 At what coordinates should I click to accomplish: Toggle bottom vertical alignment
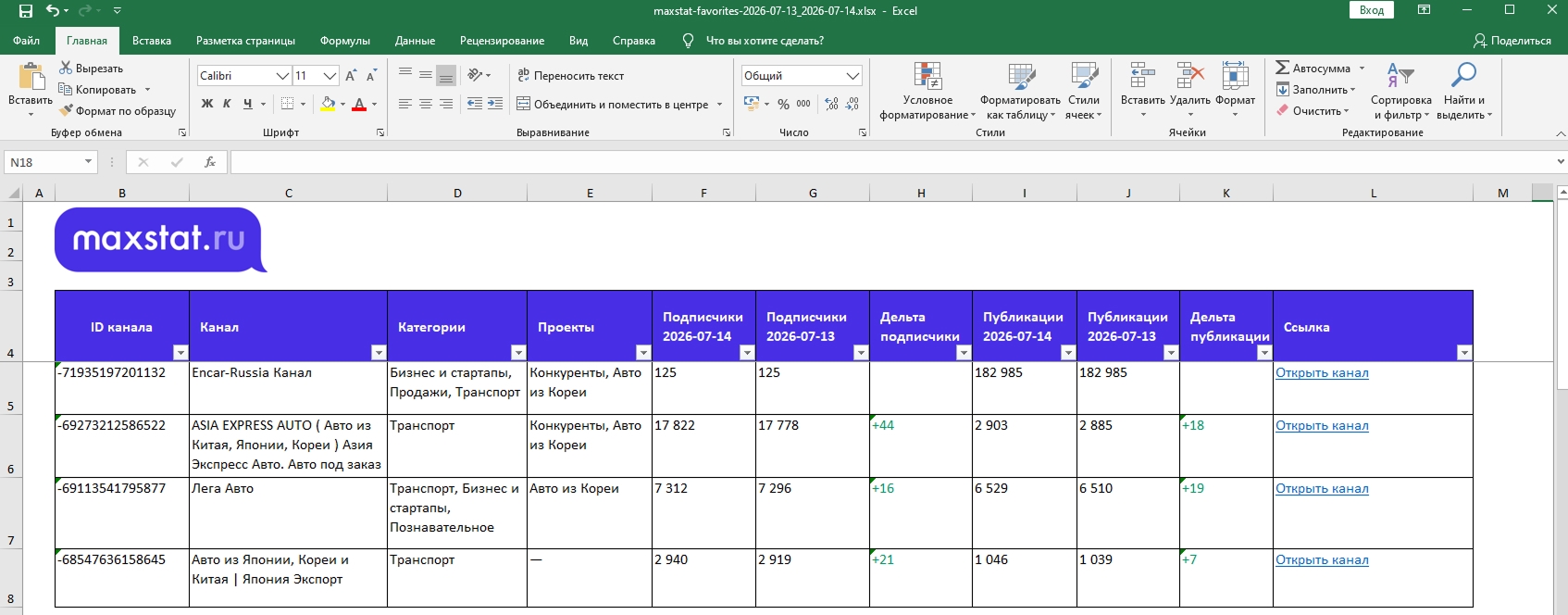pos(446,75)
